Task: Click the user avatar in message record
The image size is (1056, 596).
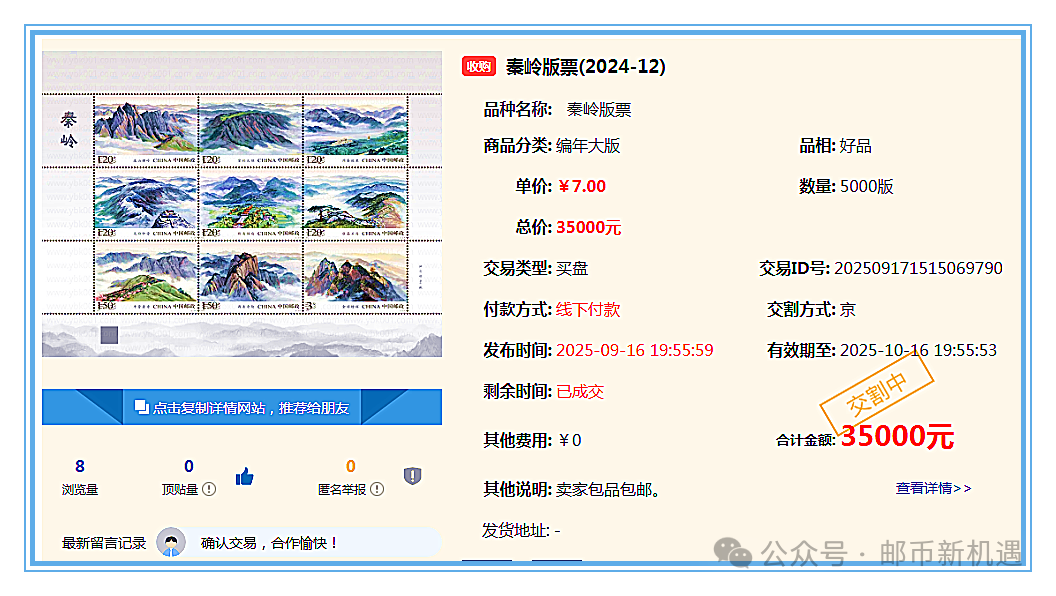Action: (171, 543)
